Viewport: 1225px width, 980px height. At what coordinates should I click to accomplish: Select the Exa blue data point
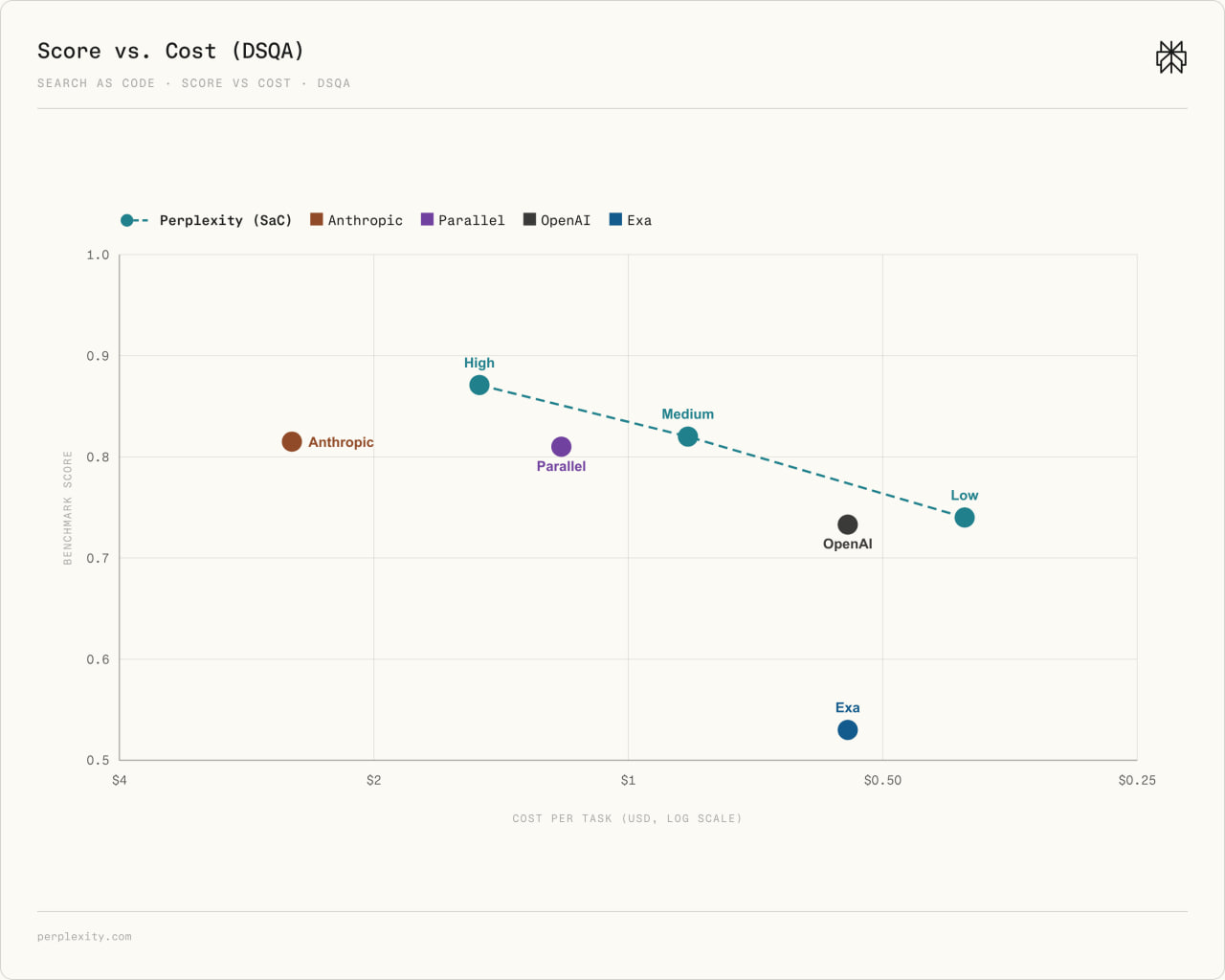click(x=848, y=729)
